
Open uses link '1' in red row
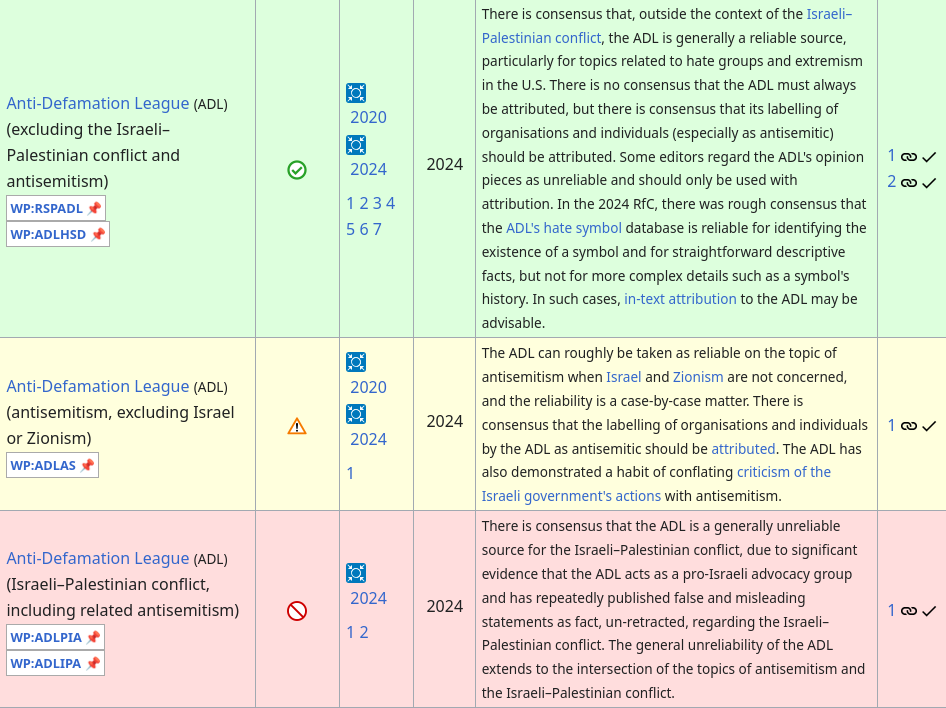892,610
